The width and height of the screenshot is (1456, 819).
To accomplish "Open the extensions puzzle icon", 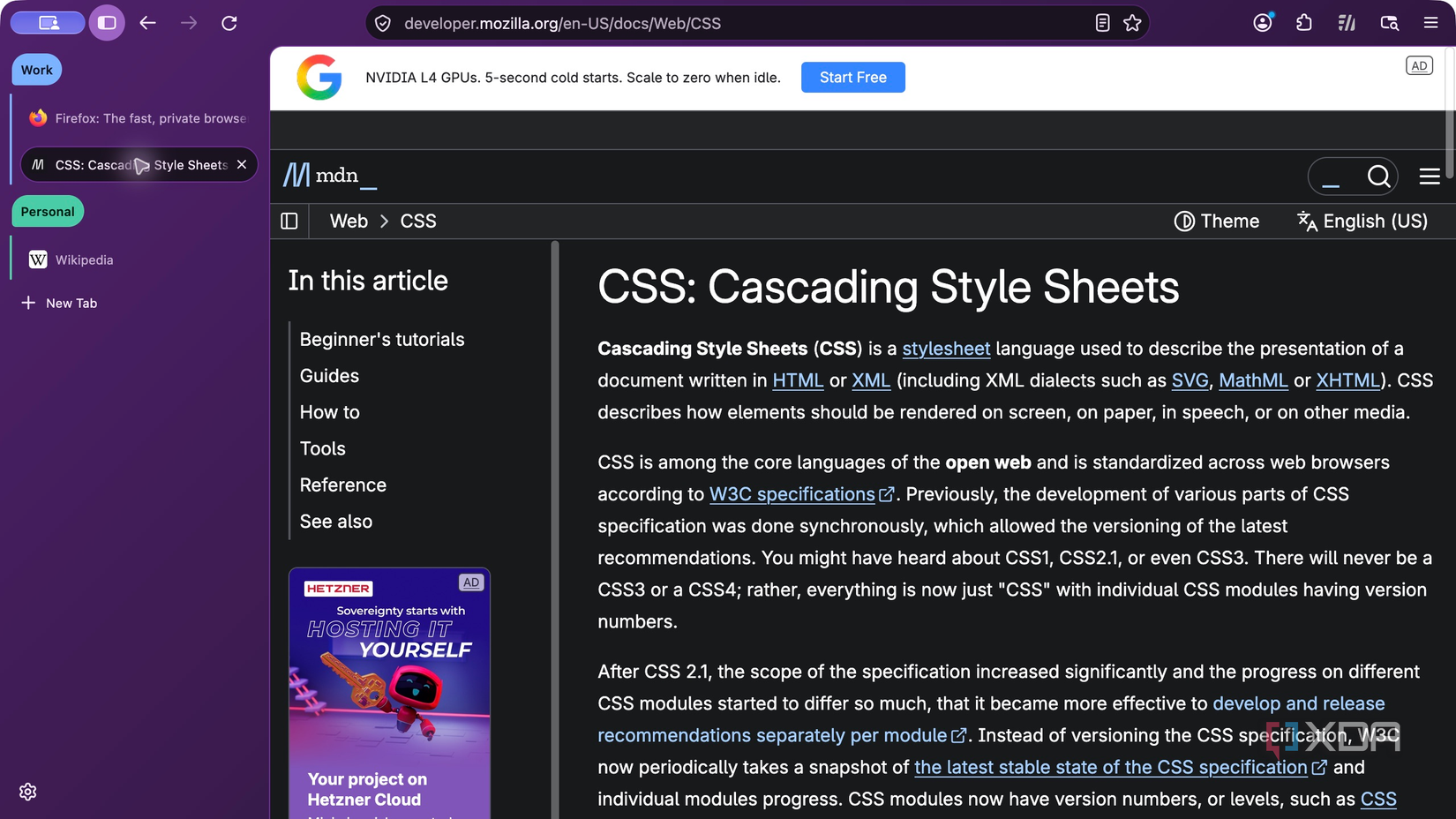I will point(1304,23).
